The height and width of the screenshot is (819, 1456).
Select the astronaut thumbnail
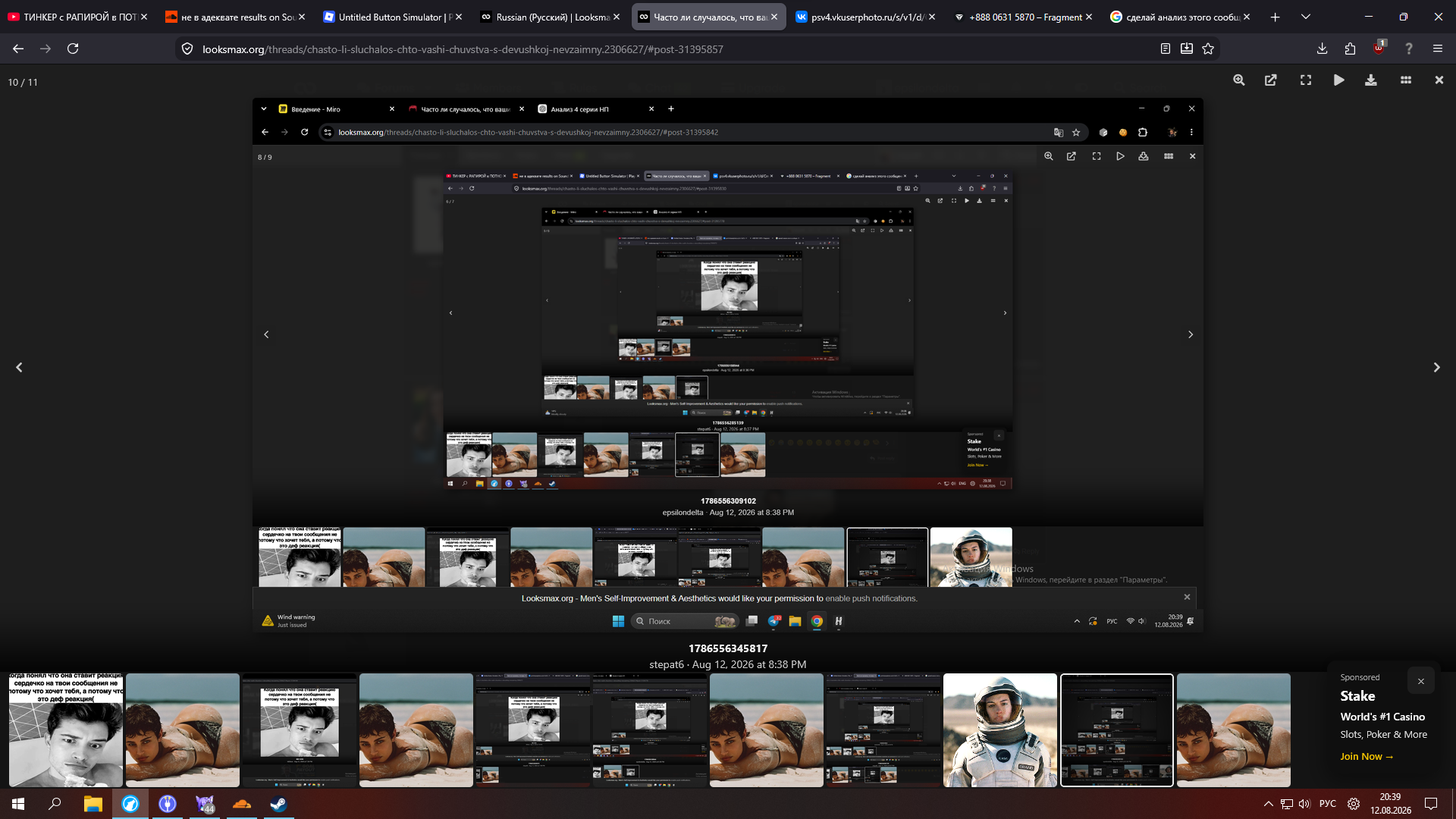(x=1000, y=730)
